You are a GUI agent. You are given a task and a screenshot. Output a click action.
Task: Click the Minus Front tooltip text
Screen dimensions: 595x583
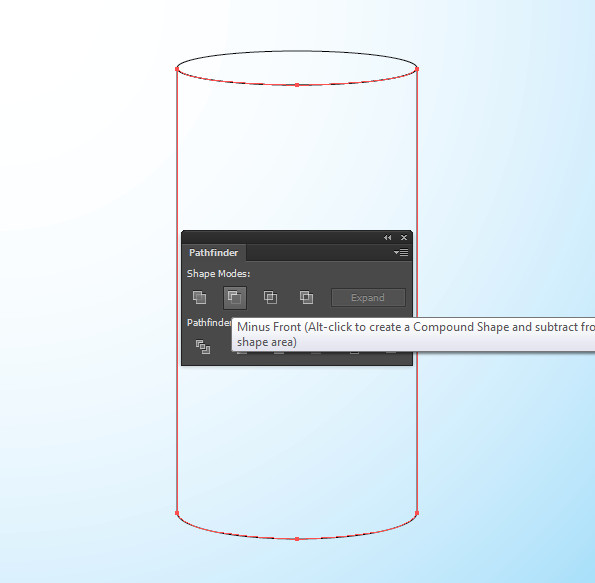tap(416, 334)
